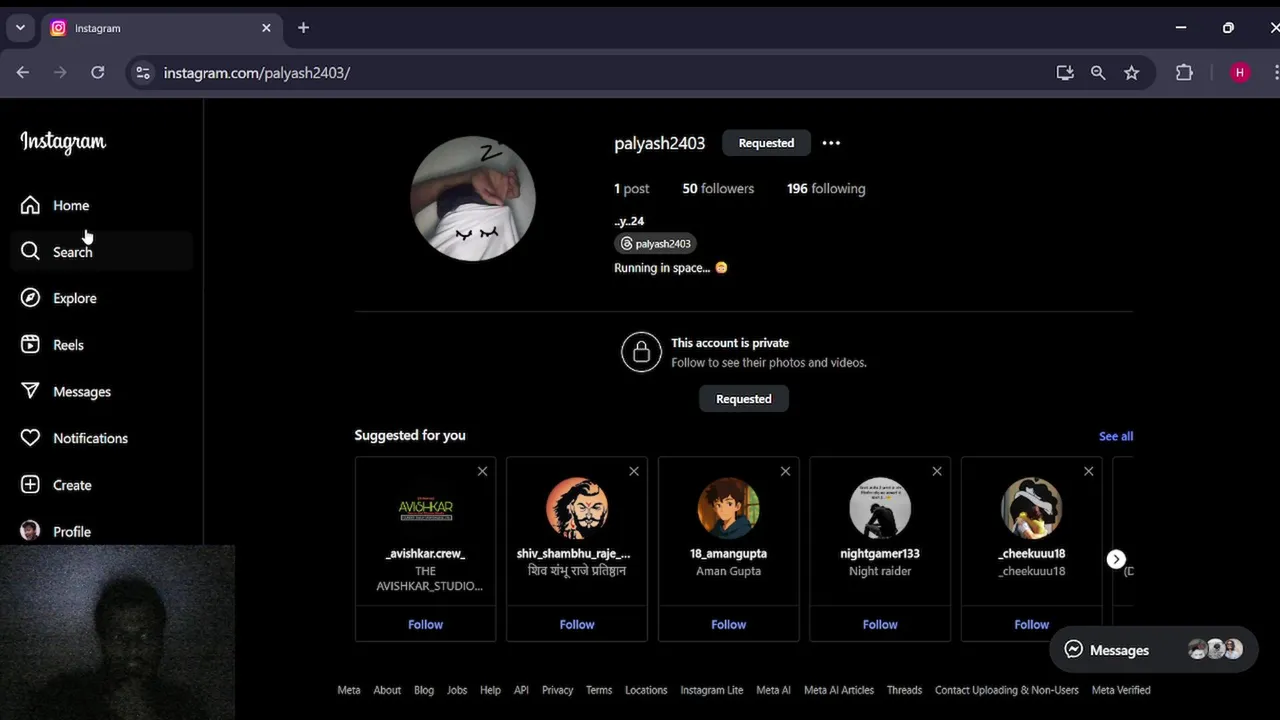Click See all suggestions
Image resolution: width=1280 pixels, height=720 pixels.
coord(1116,436)
